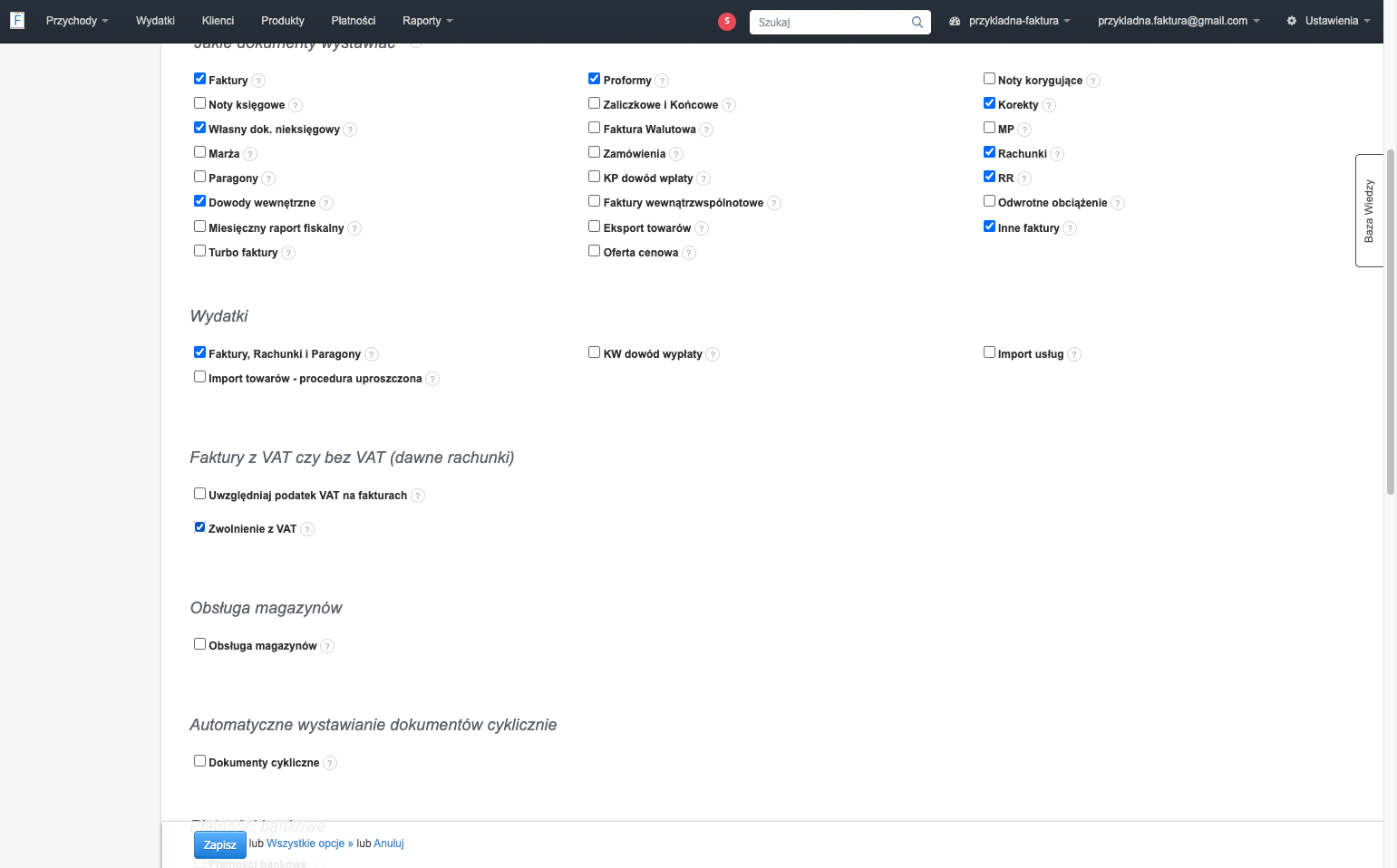Open Płatności in the top menu

tap(354, 21)
